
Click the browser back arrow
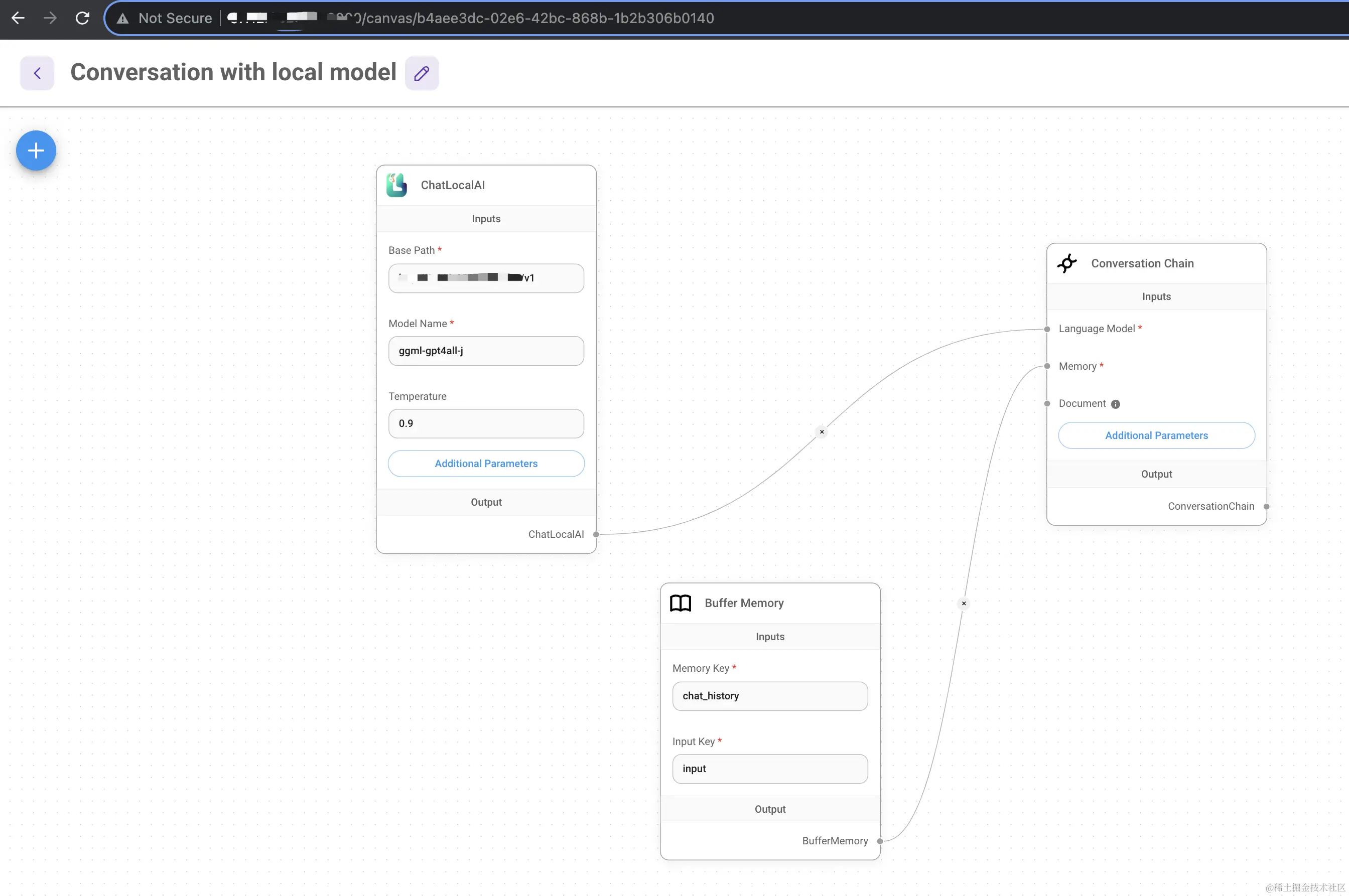point(18,18)
